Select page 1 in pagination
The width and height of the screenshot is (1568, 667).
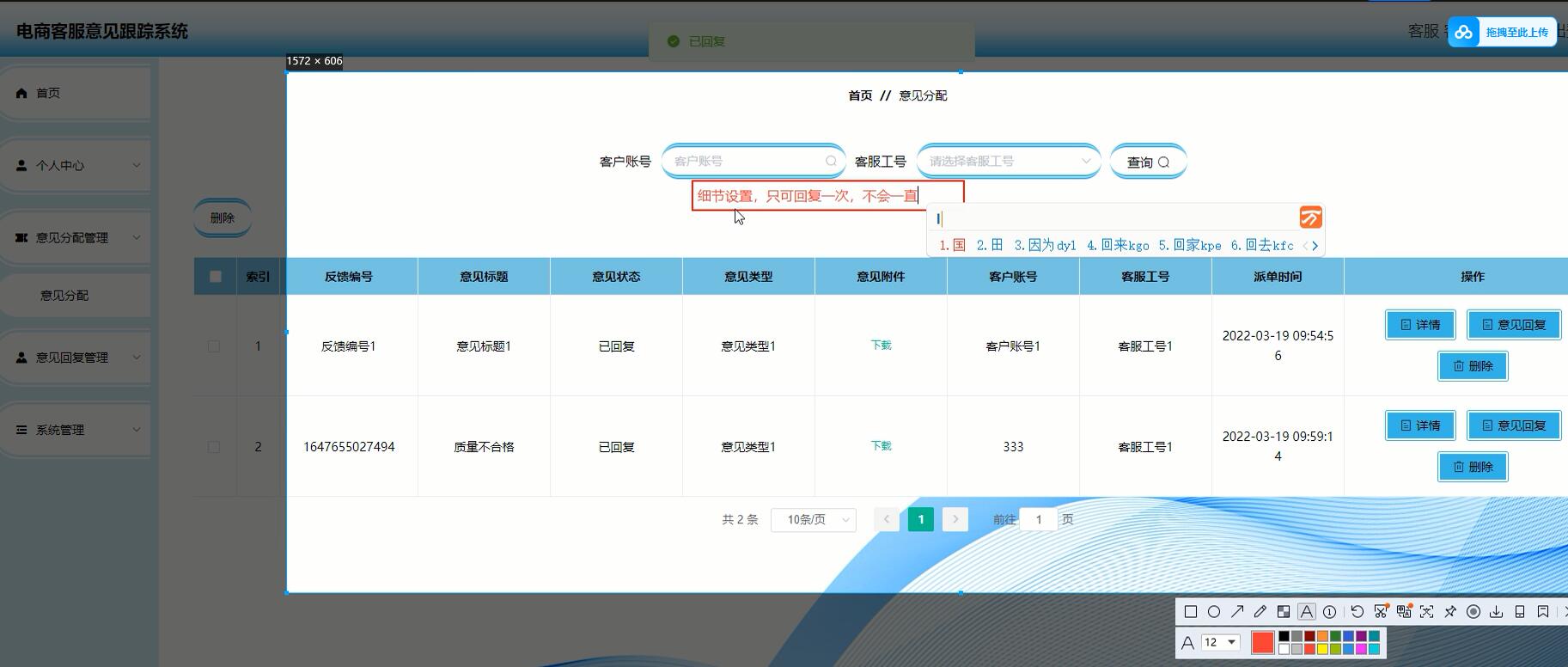point(921,519)
